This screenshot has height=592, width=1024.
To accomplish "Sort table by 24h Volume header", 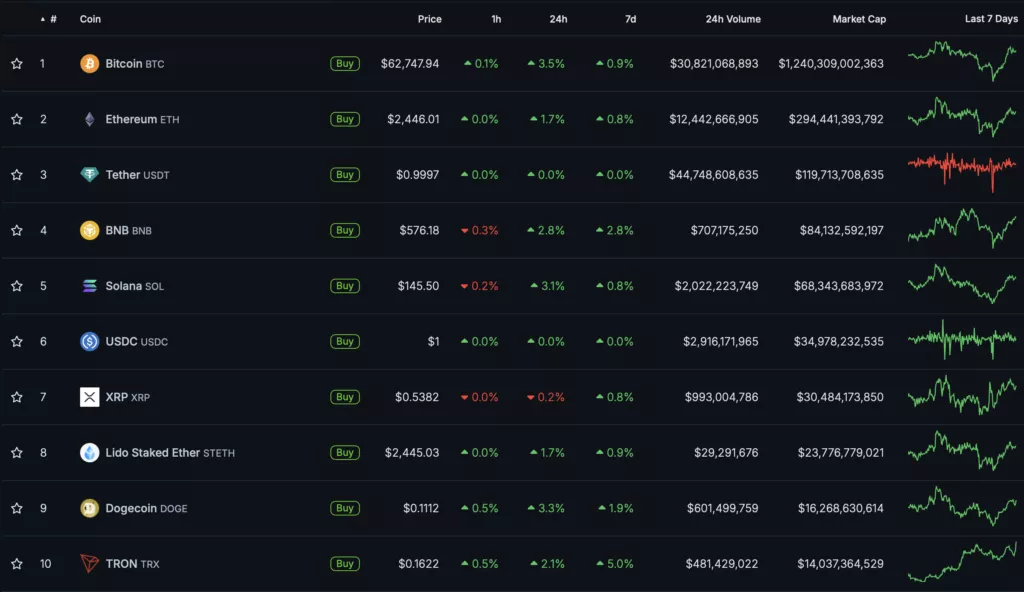I will [x=732, y=19].
